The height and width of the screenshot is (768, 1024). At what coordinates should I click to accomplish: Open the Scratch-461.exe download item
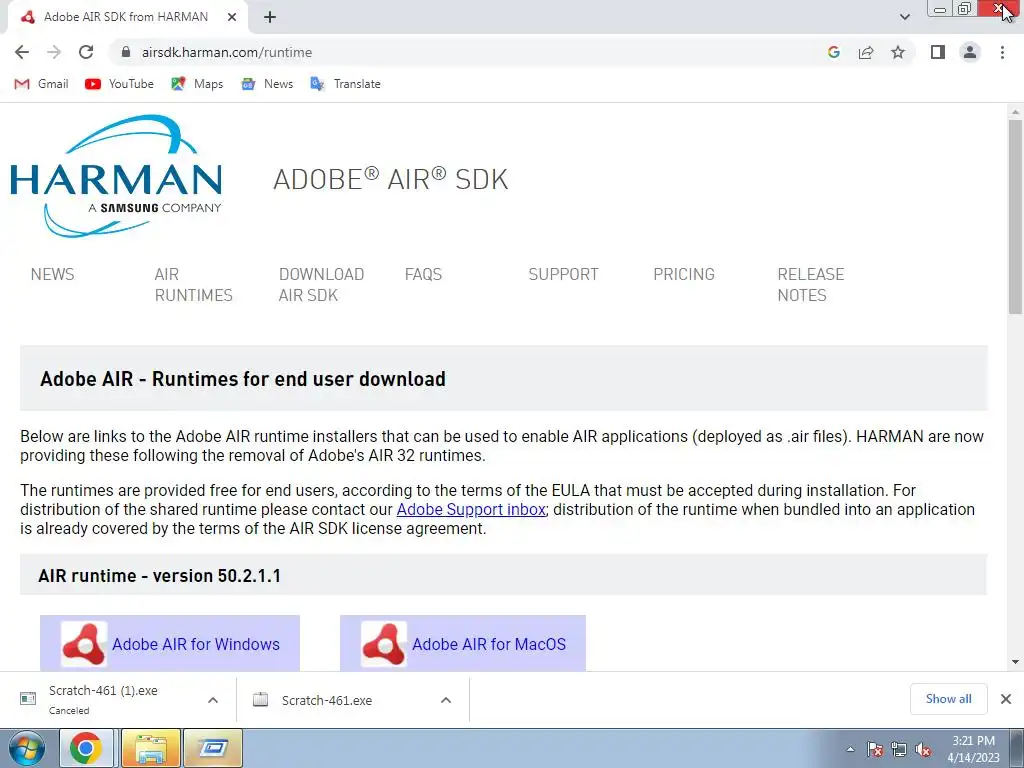pyautogui.click(x=327, y=700)
